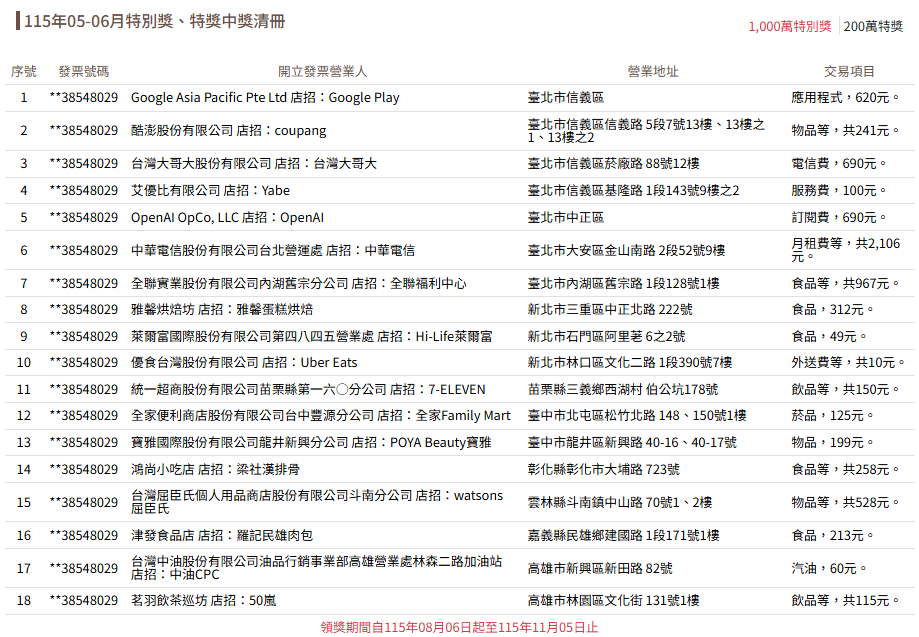Click address 高雄市林園區文化街 131號1樓
Screen dimensions: 919x637
coord(613,601)
